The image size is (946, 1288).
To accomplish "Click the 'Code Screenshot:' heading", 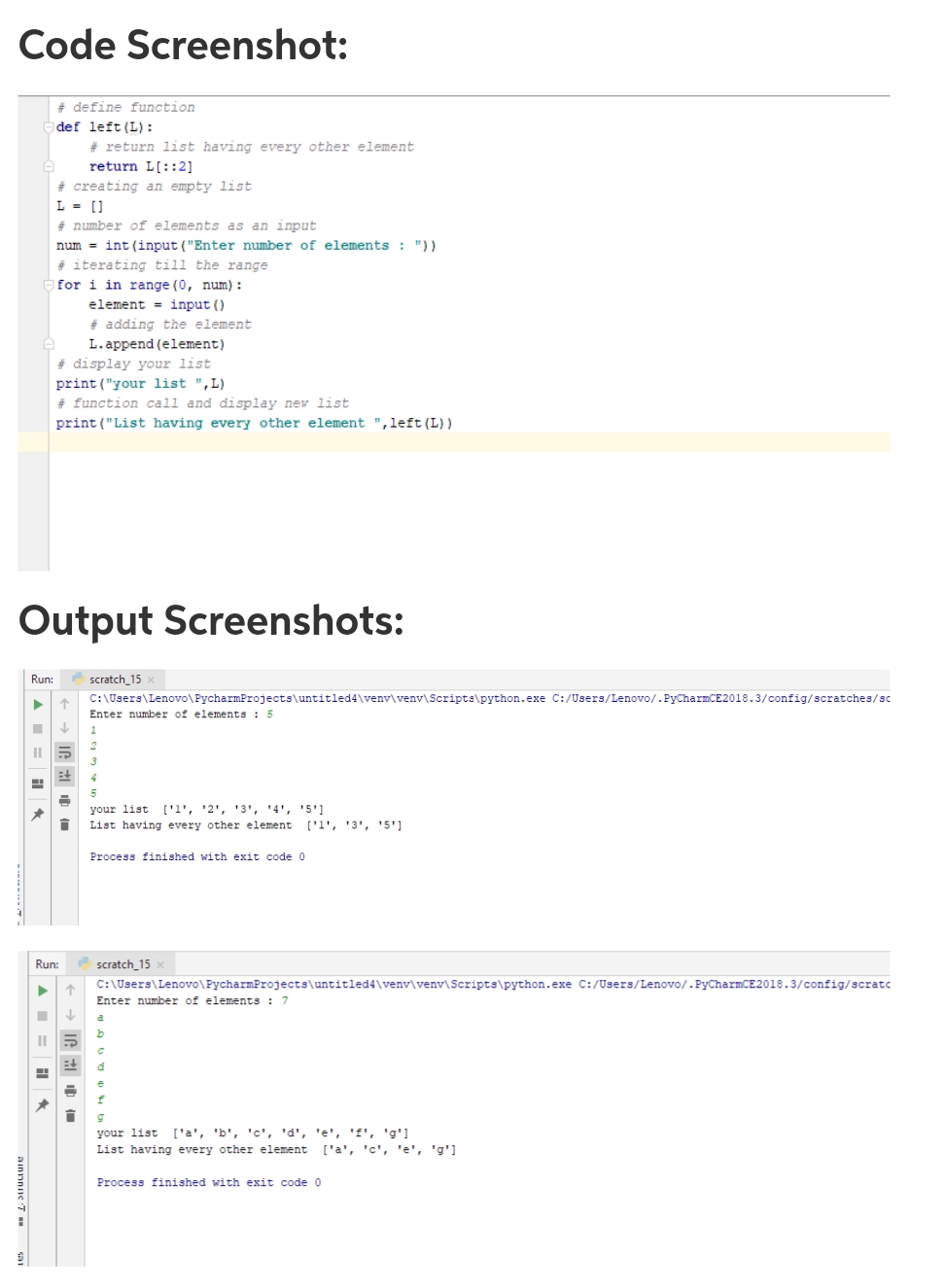I will (184, 45).
